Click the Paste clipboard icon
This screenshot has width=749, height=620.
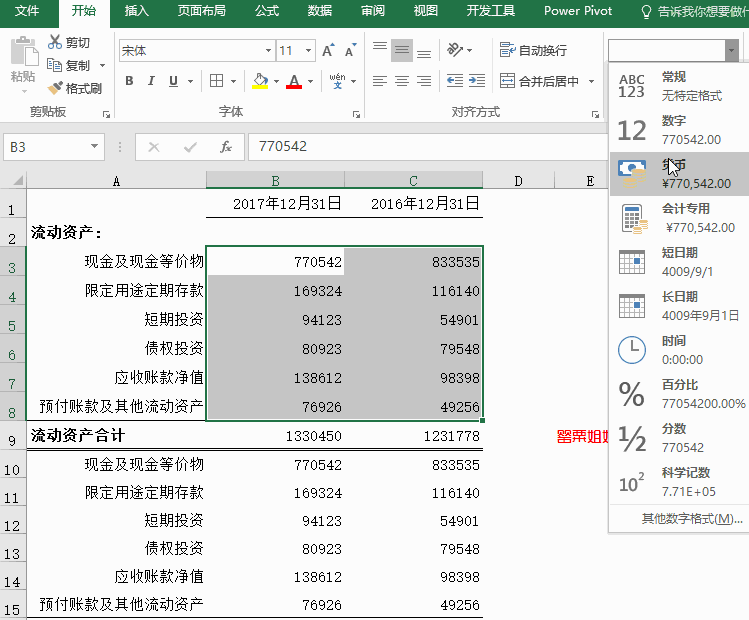coord(24,51)
